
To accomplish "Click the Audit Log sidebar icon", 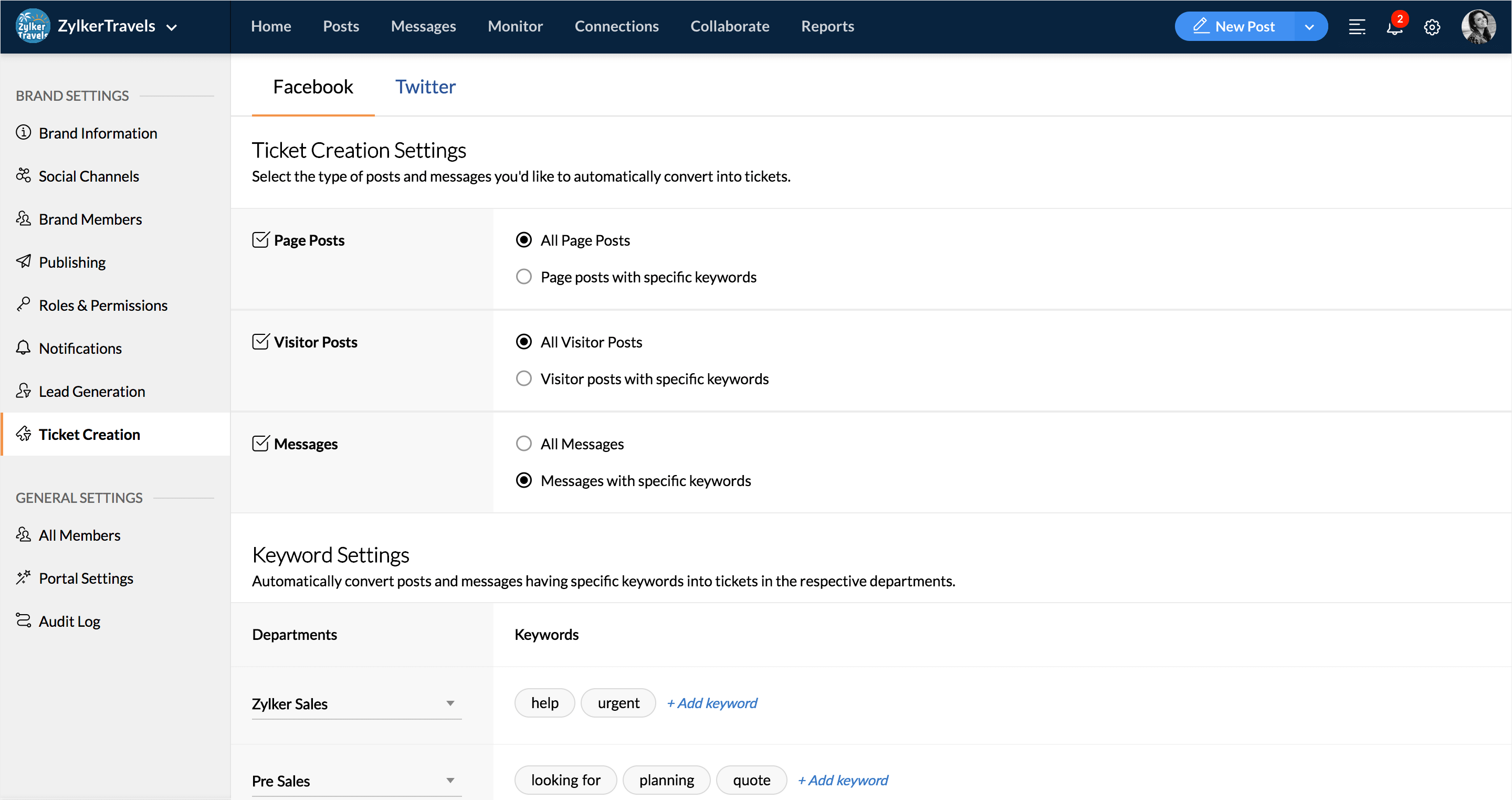I will tap(24, 620).
